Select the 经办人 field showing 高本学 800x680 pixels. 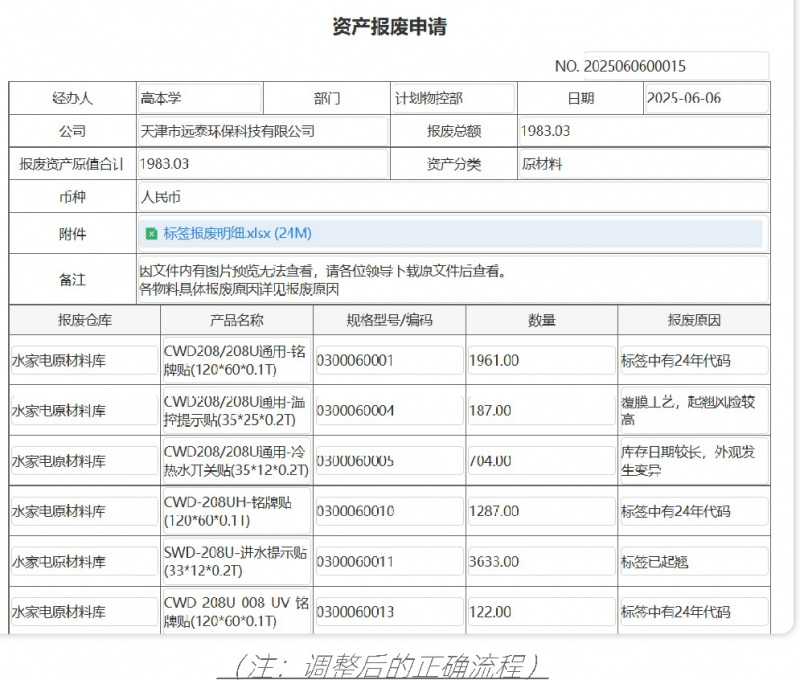[198, 99]
